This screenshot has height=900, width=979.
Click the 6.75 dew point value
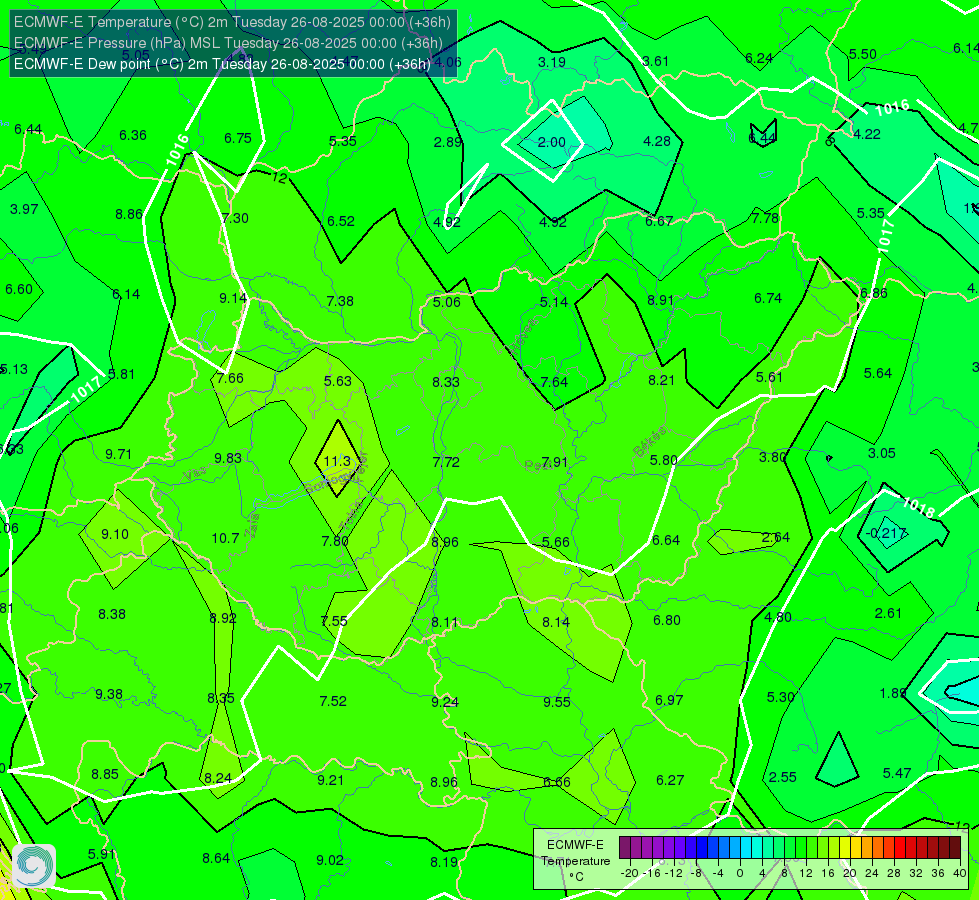click(238, 138)
